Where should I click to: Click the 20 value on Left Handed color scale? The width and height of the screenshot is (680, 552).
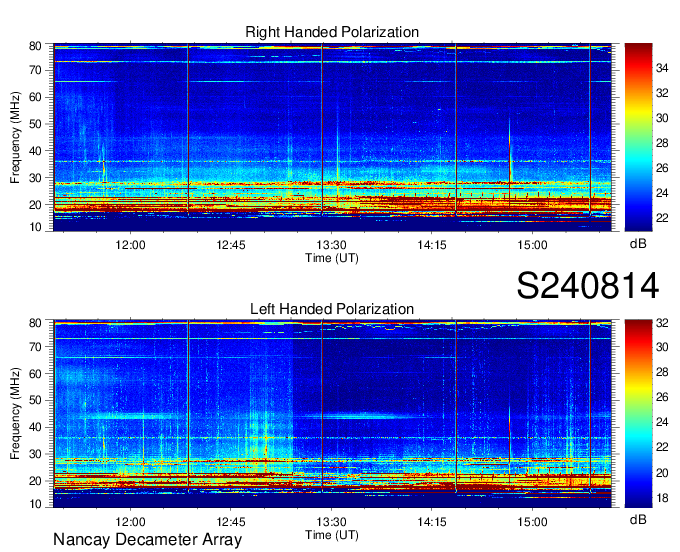[x=662, y=473]
